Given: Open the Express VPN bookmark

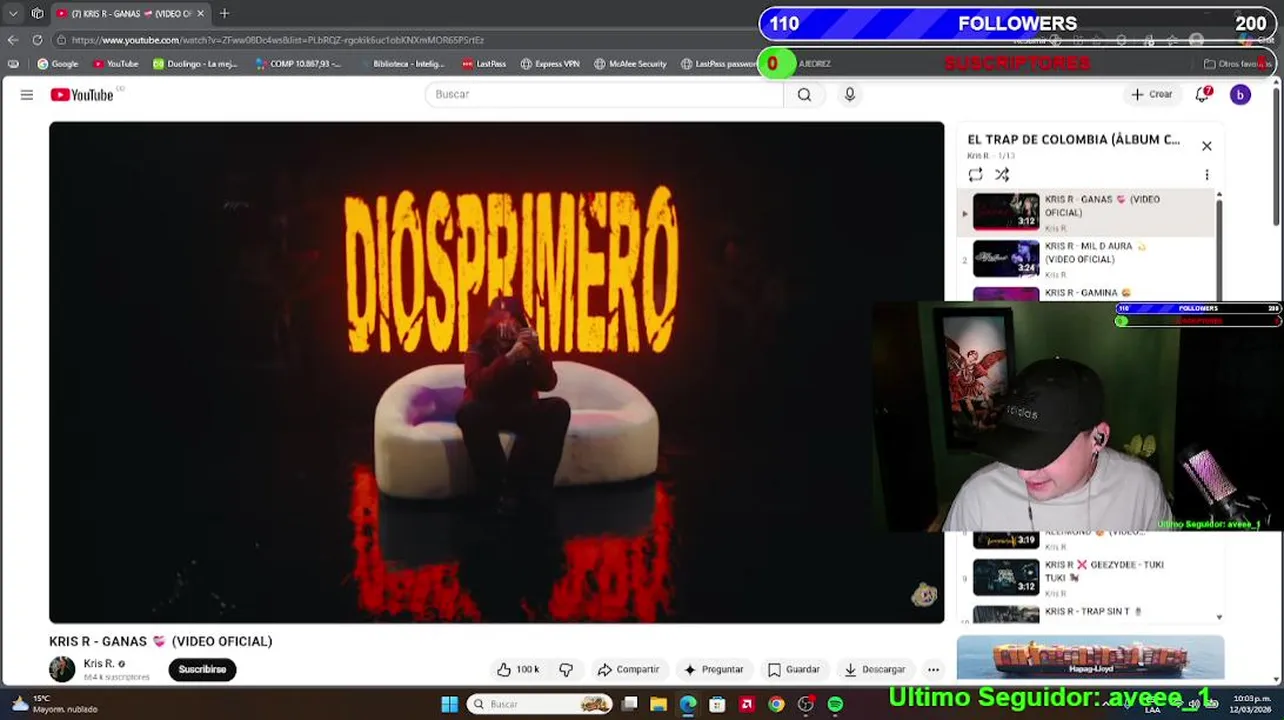Looking at the screenshot, I should pos(549,64).
